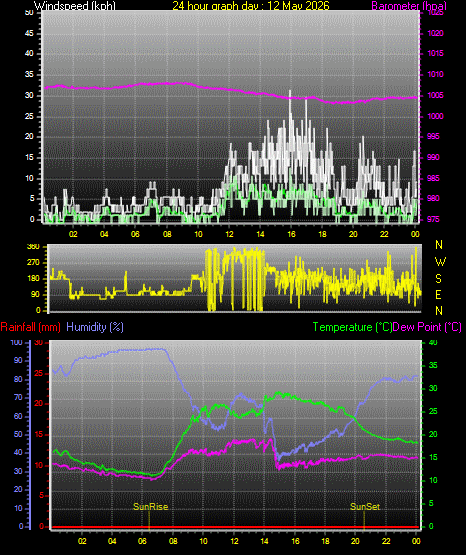Click the 'S' compass direction label
Screen dimensions: 466x555
coord(438,279)
